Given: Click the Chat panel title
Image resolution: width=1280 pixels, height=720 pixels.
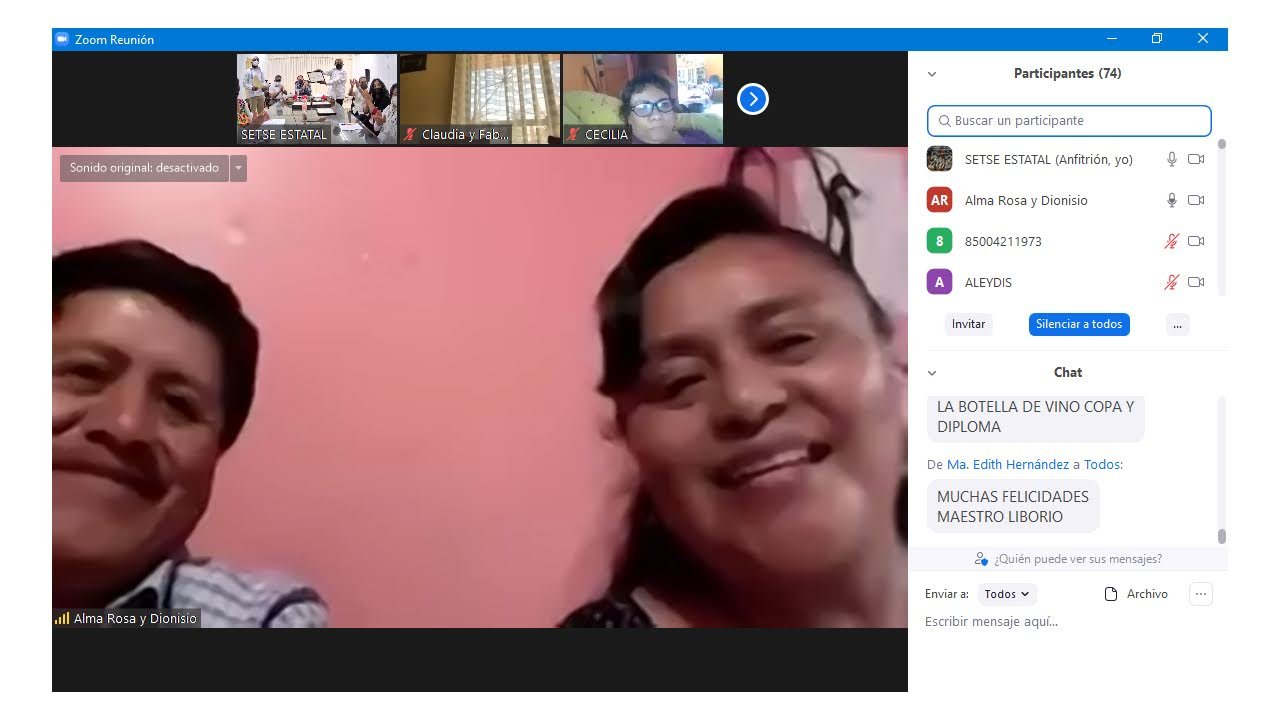Looking at the screenshot, I should click(x=1067, y=373).
